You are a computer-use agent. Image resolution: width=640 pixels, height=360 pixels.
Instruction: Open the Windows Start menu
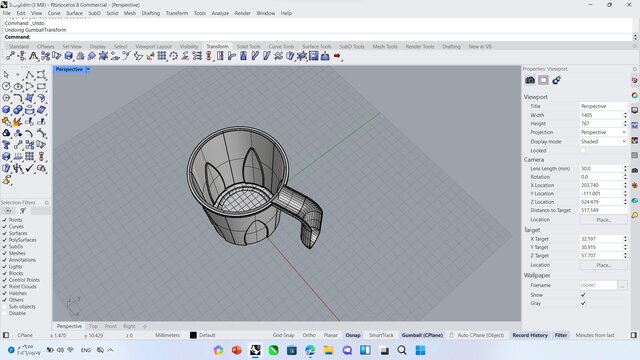420,350
